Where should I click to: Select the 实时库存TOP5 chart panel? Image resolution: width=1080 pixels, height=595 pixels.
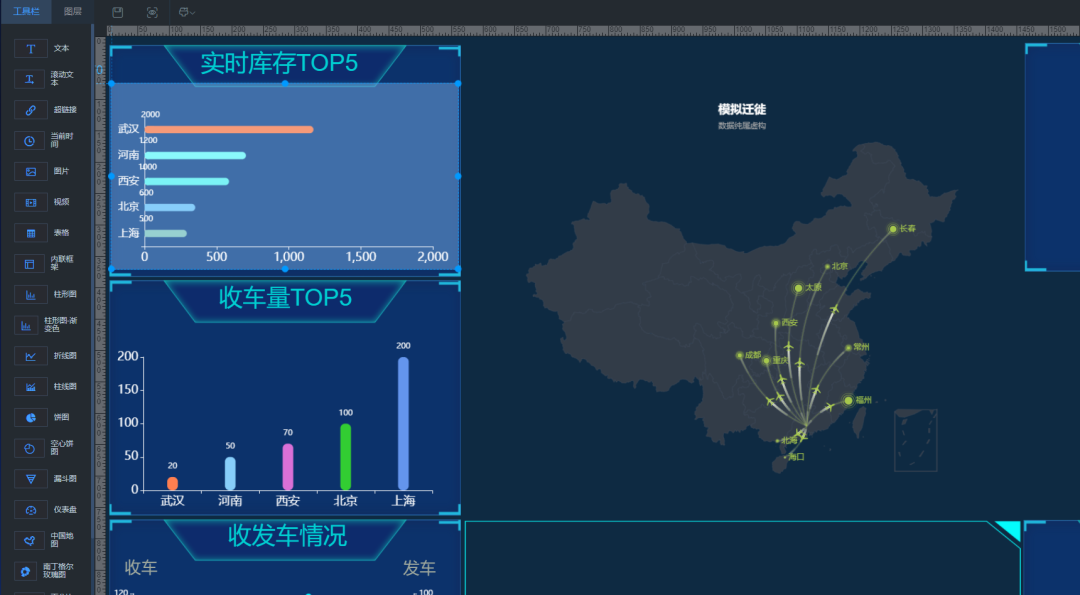[285, 160]
